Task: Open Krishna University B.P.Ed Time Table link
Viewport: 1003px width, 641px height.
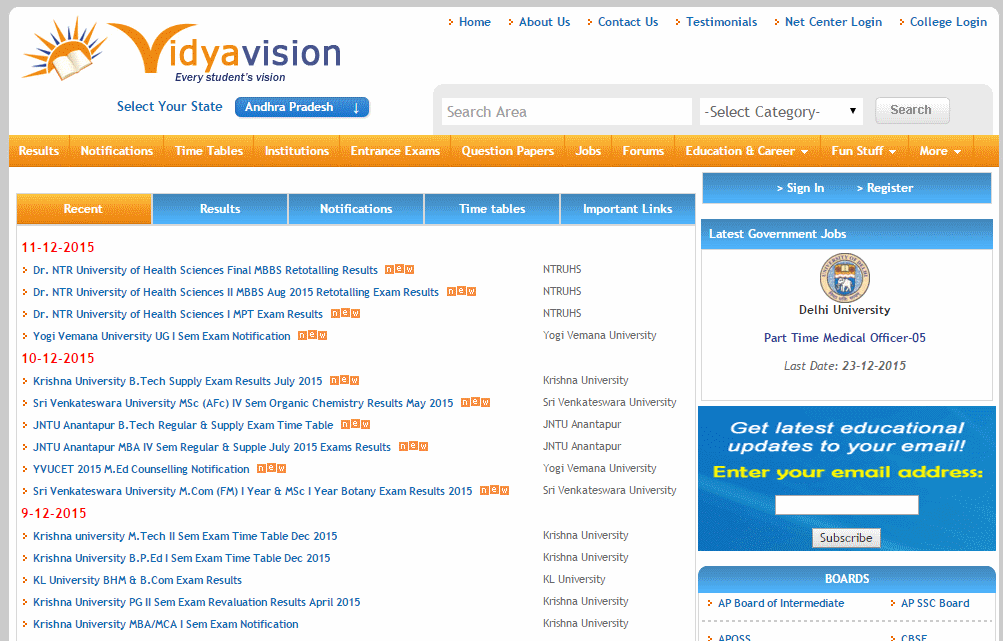Action: (x=182, y=558)
